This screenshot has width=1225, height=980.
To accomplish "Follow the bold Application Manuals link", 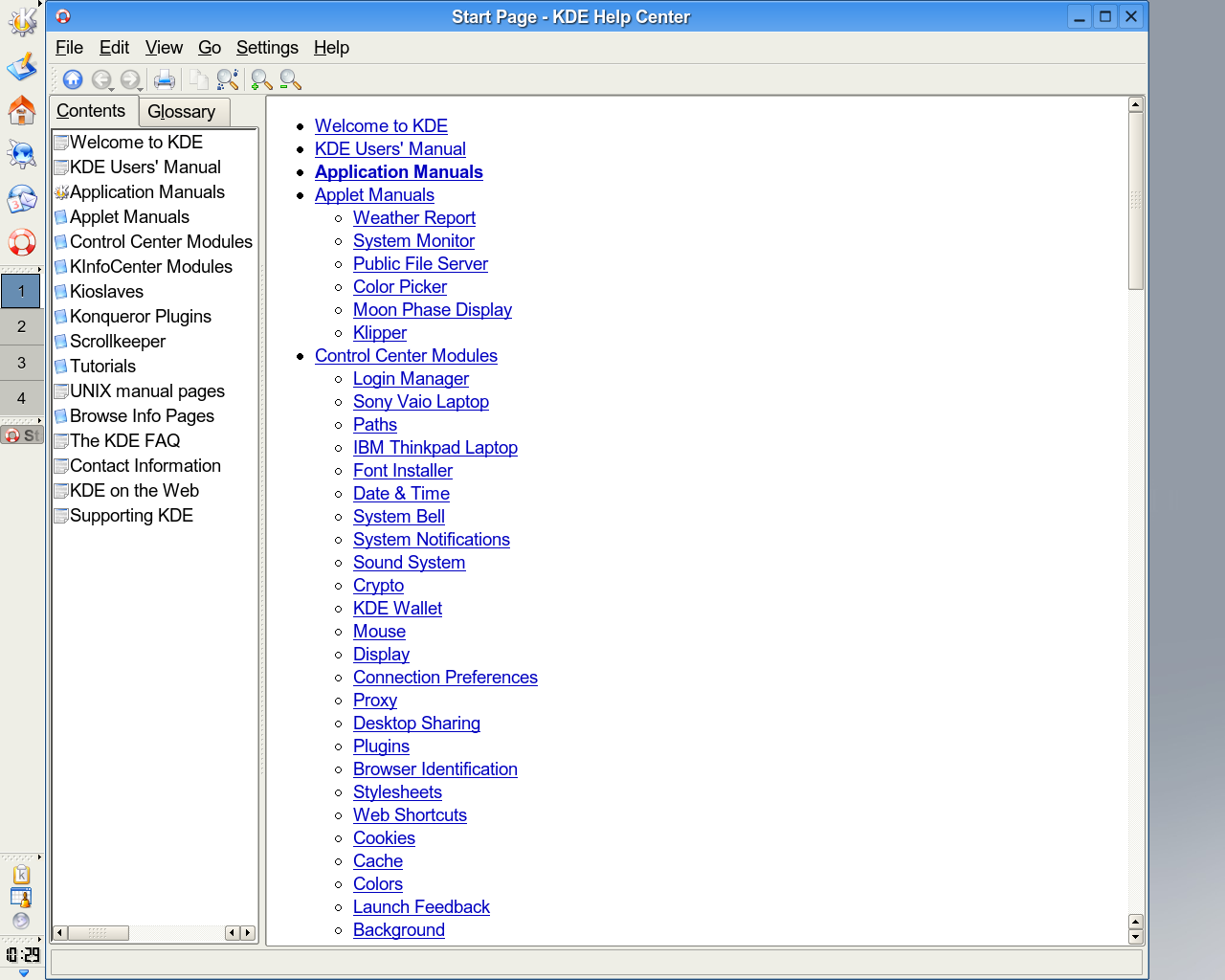I will 399,172.
